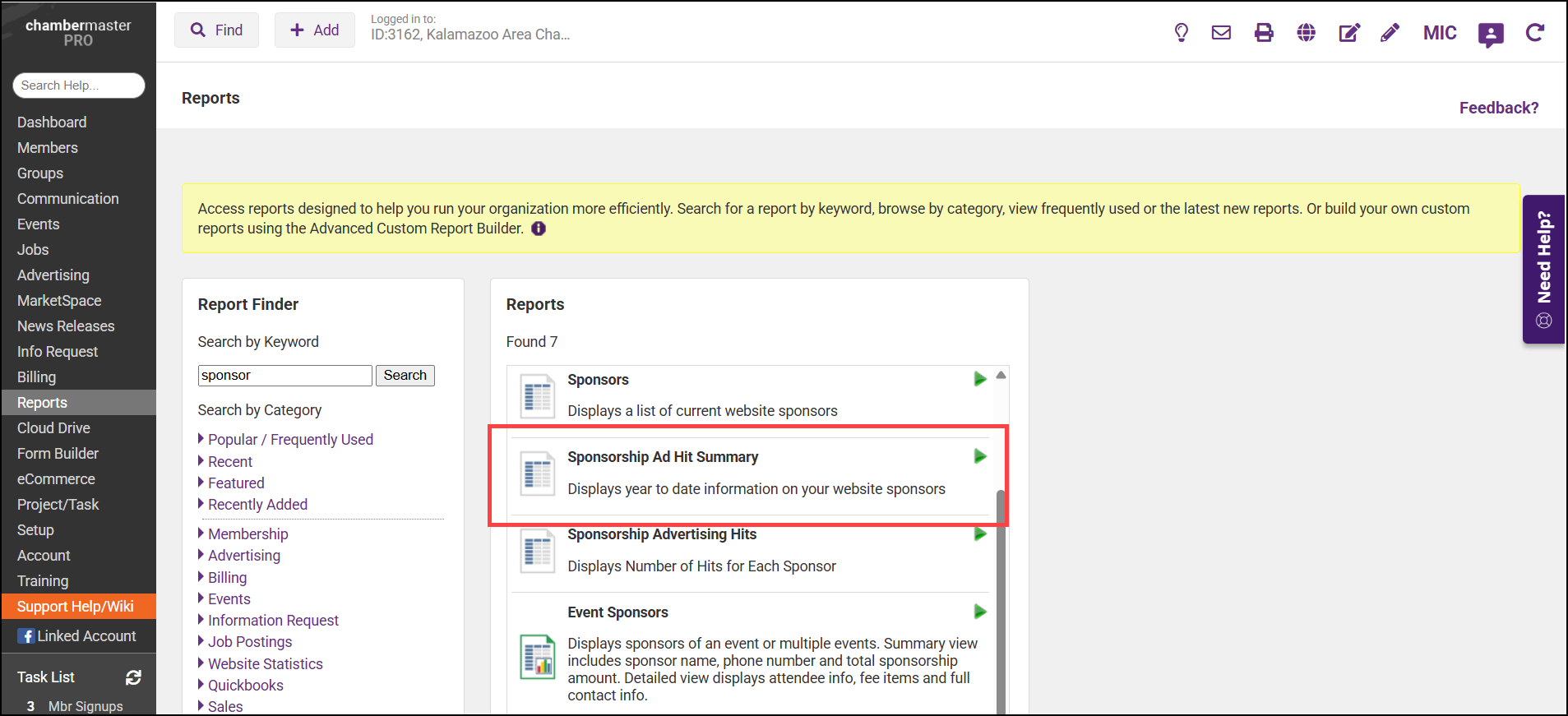Open the envelope mail icon
The height and width of the screenshot is (716, 1568).
click(x=1221, y=33)
